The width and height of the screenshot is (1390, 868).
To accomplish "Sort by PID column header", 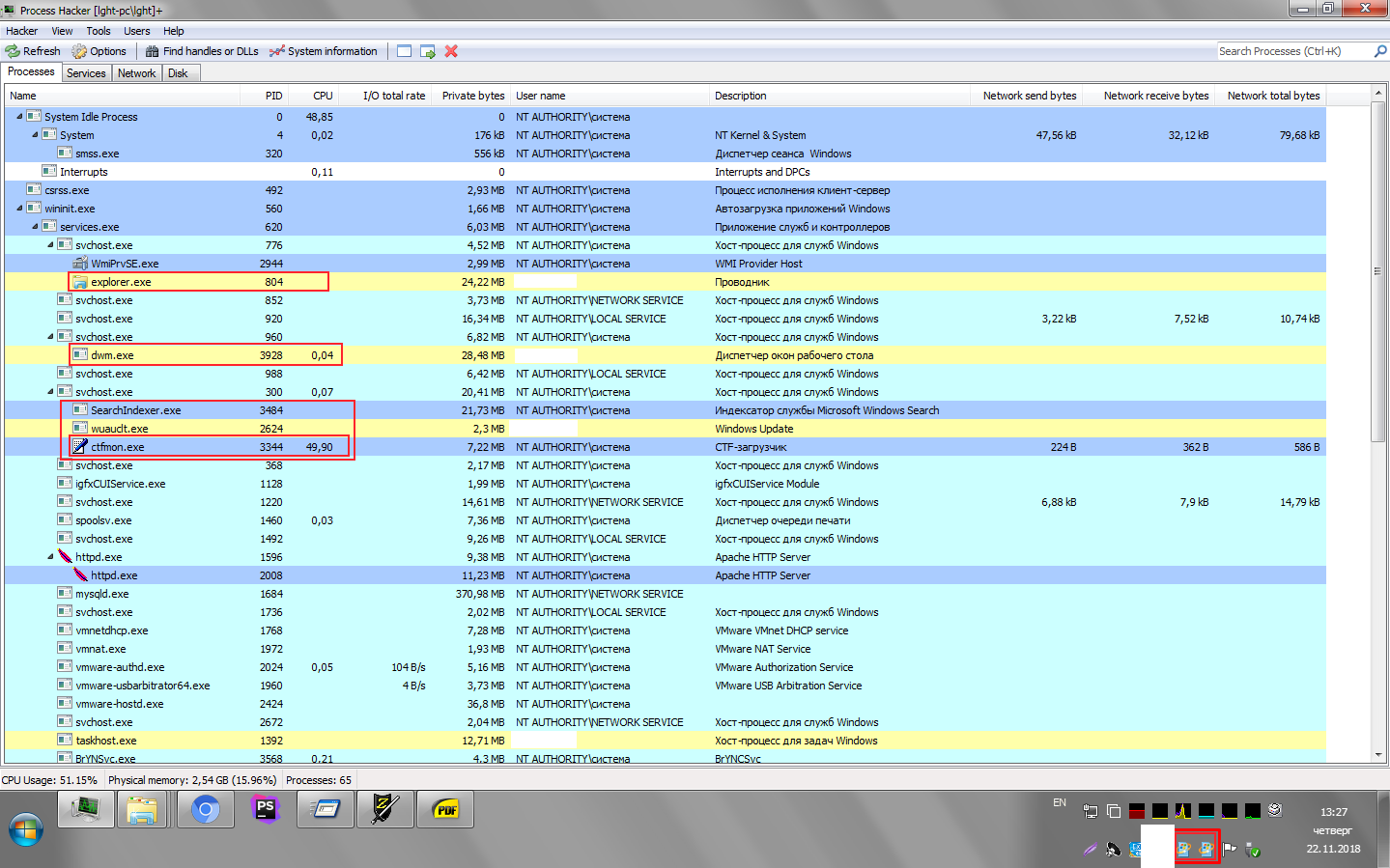I will 264,96.
